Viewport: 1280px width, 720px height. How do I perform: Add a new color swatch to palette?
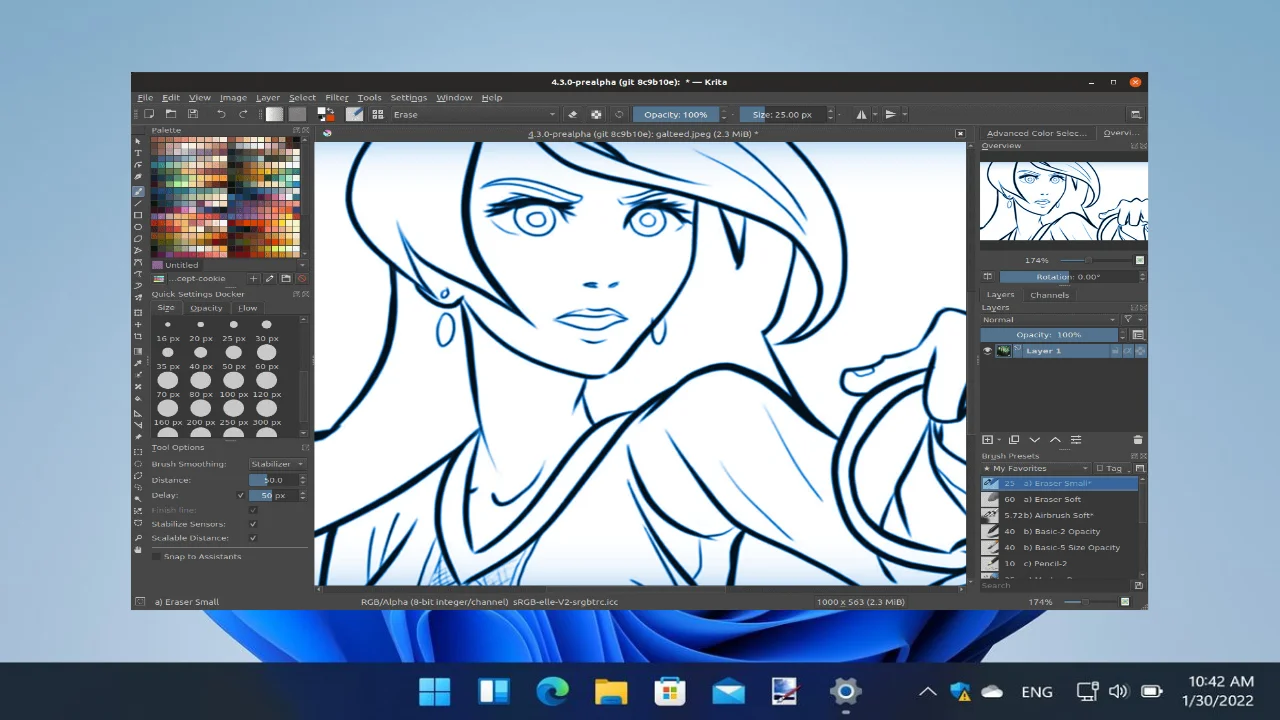click(253, 278)
